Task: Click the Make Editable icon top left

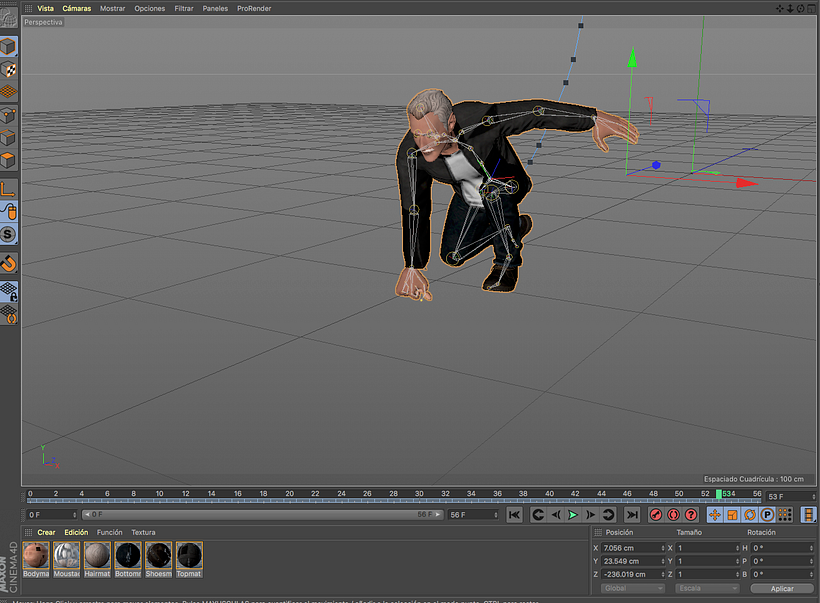Action: 8,19
